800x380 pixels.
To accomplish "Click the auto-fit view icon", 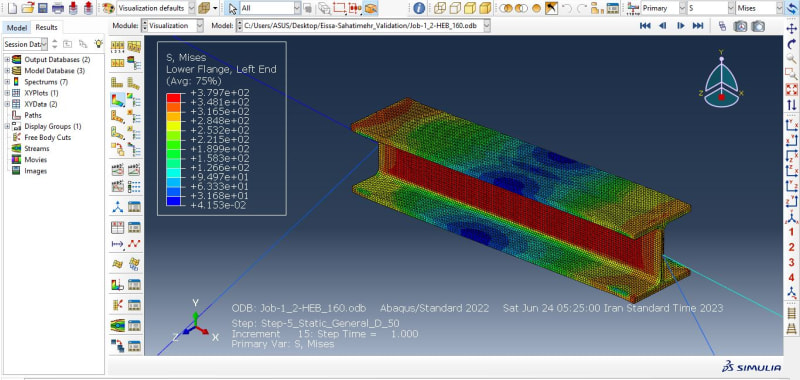I will (x=791, y=90).
